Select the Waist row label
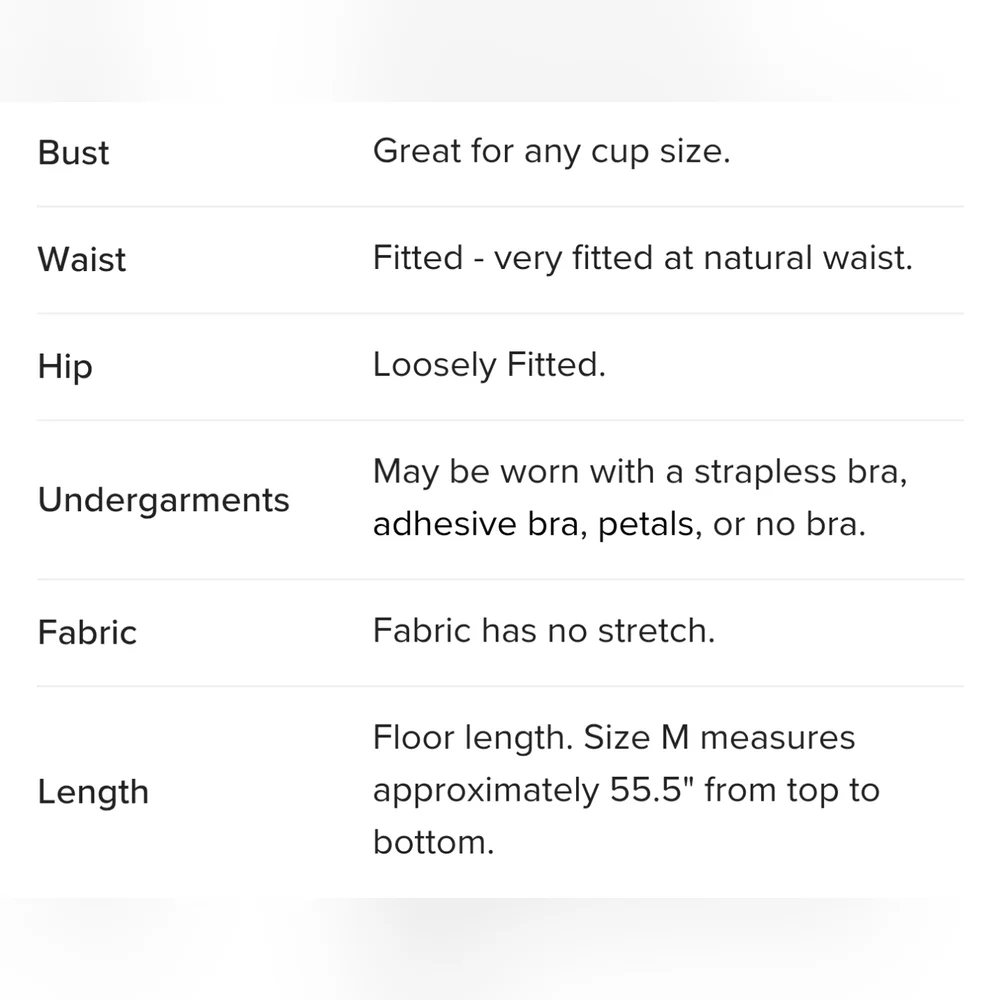 pos(82,260)
